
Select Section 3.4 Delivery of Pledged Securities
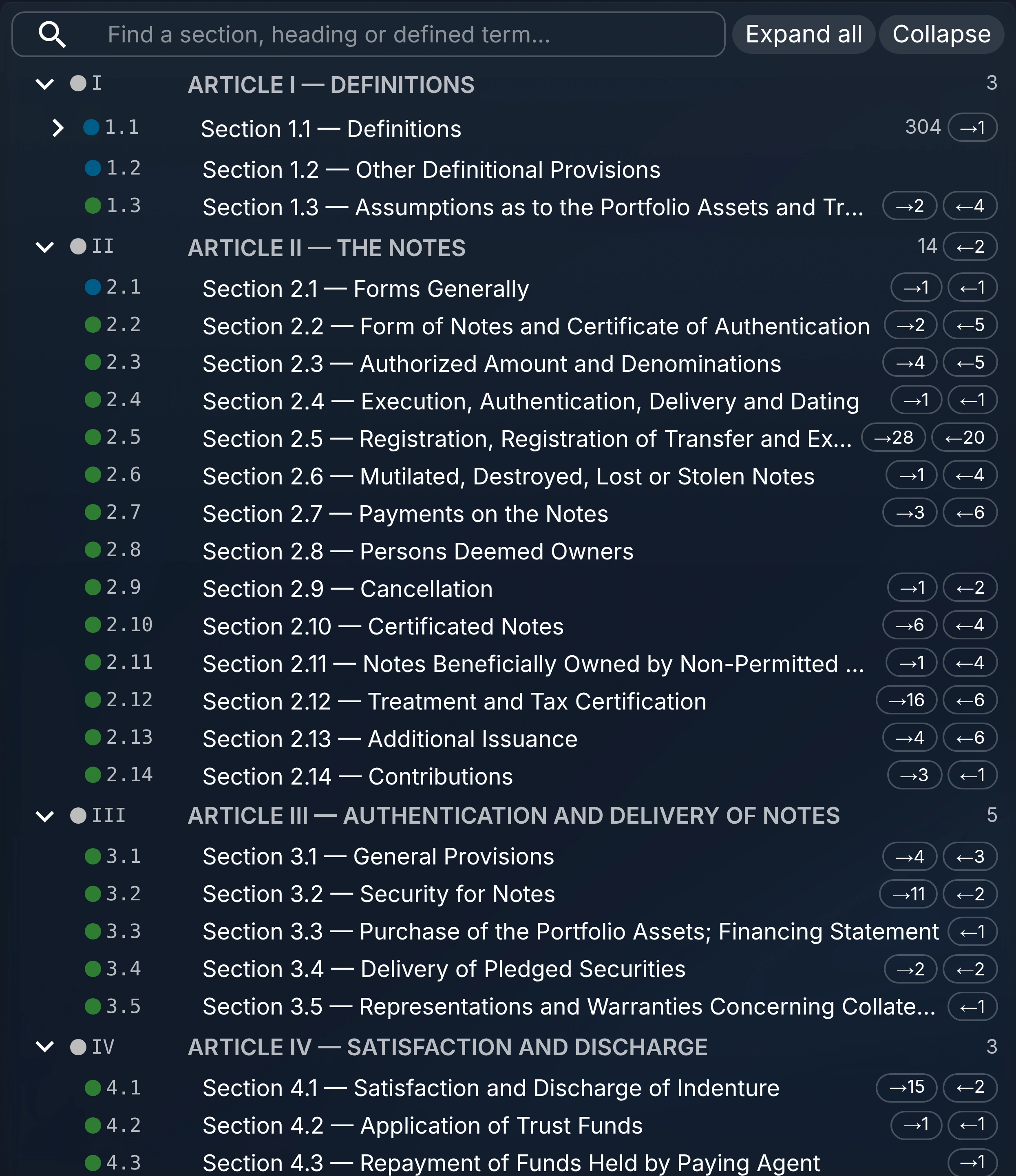click(x=444, y=969)
